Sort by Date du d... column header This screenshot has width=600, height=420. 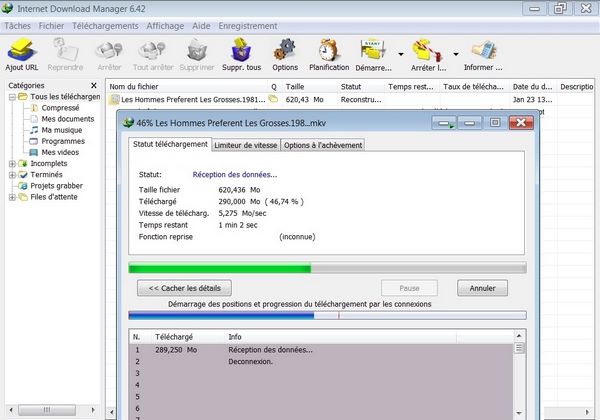point(533,87)
